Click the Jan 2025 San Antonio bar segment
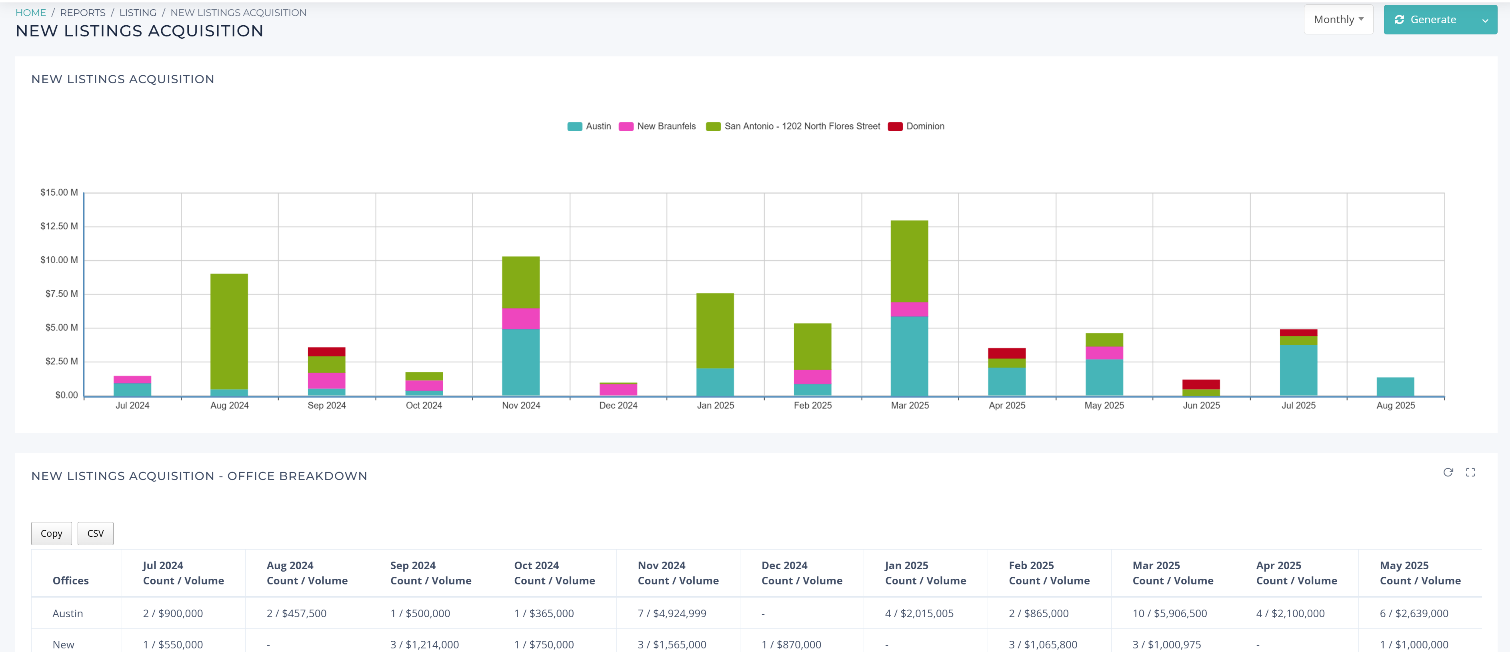 715,330
